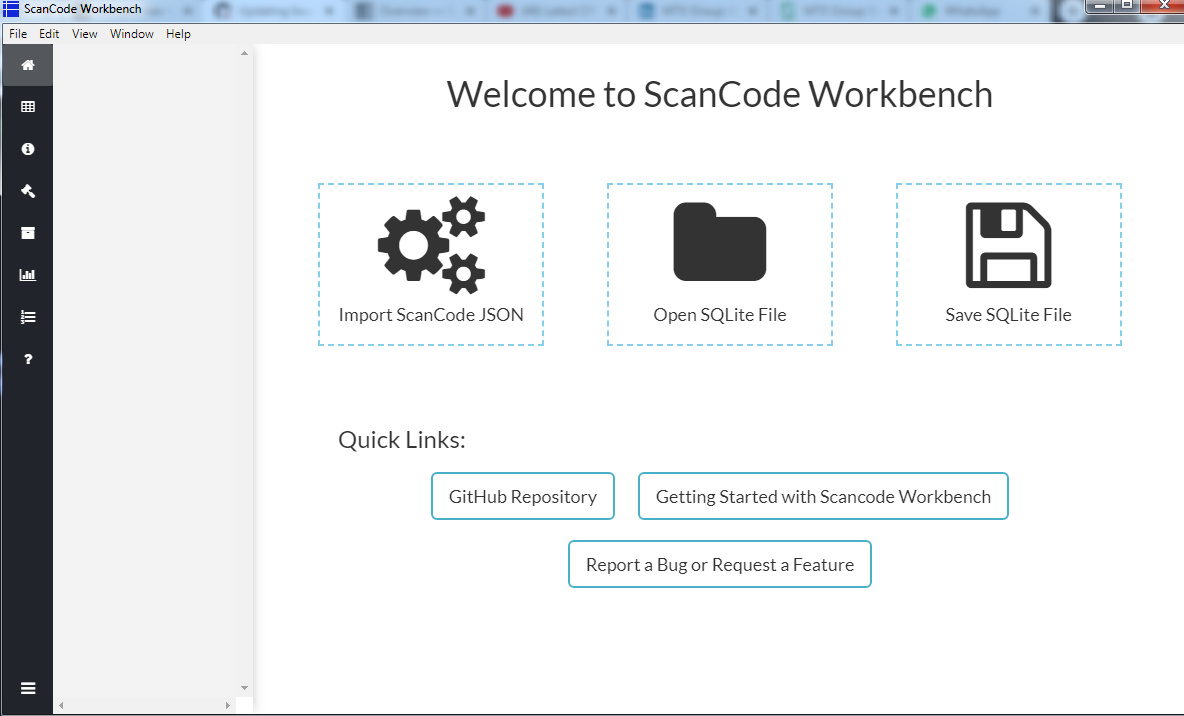Screen dimensions: 1184x716
Task: Open the Edit menu
Action: tap(49, 34)
